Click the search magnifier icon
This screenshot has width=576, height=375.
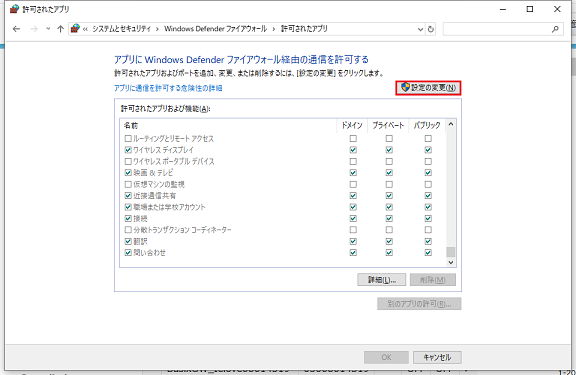tap(555, 29)
